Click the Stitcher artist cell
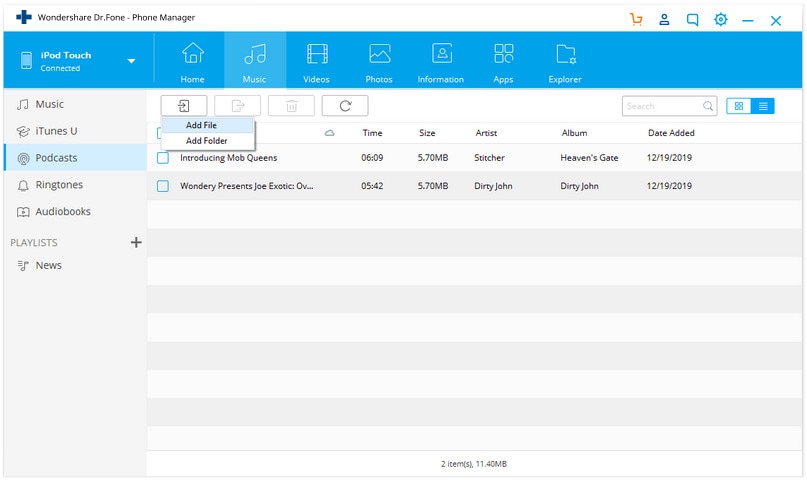 click(x=489, y=158)
